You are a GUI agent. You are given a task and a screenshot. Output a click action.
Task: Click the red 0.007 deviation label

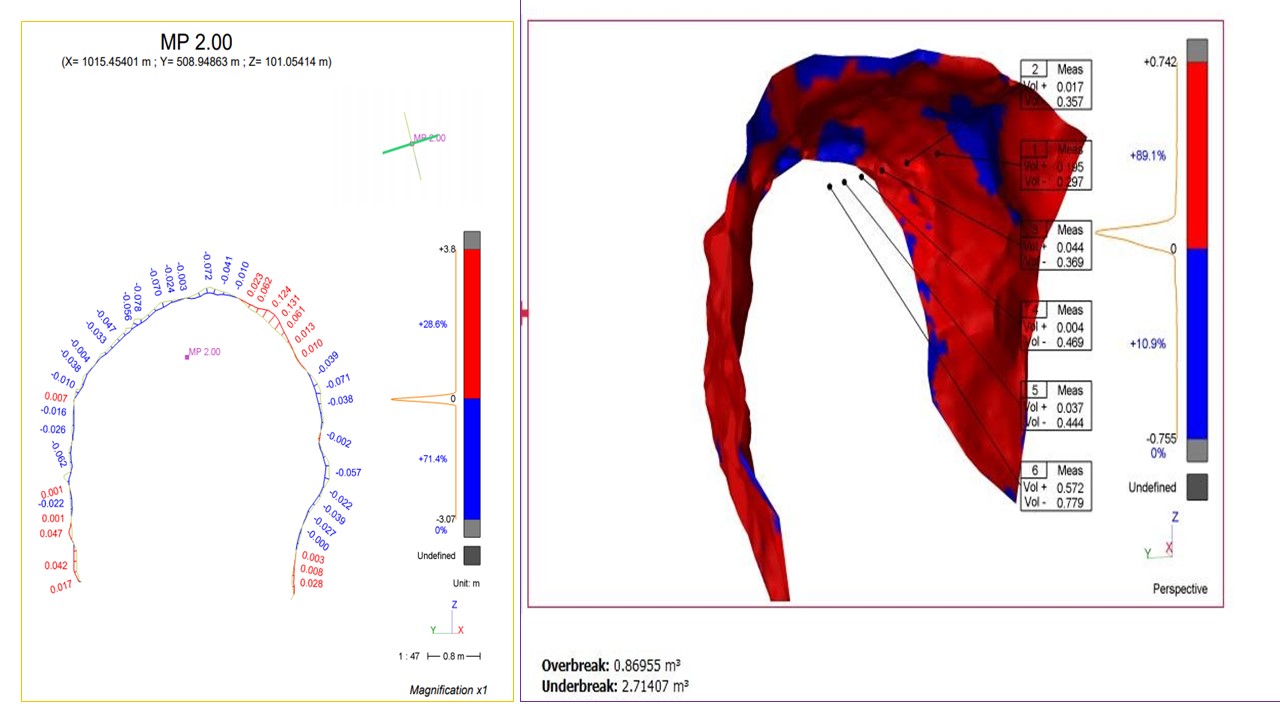(x=57, y=398)
